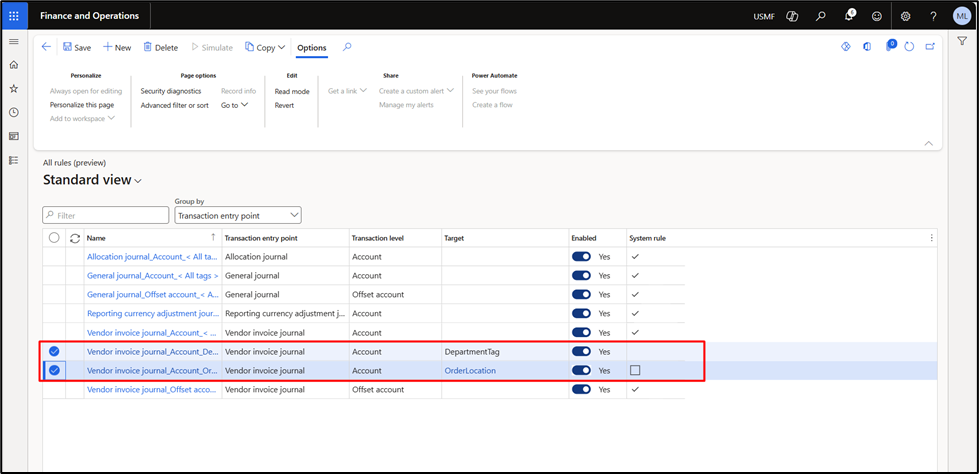Open Copilot icon in top bar
Screen dimensions: 979x474
point(793,16)
